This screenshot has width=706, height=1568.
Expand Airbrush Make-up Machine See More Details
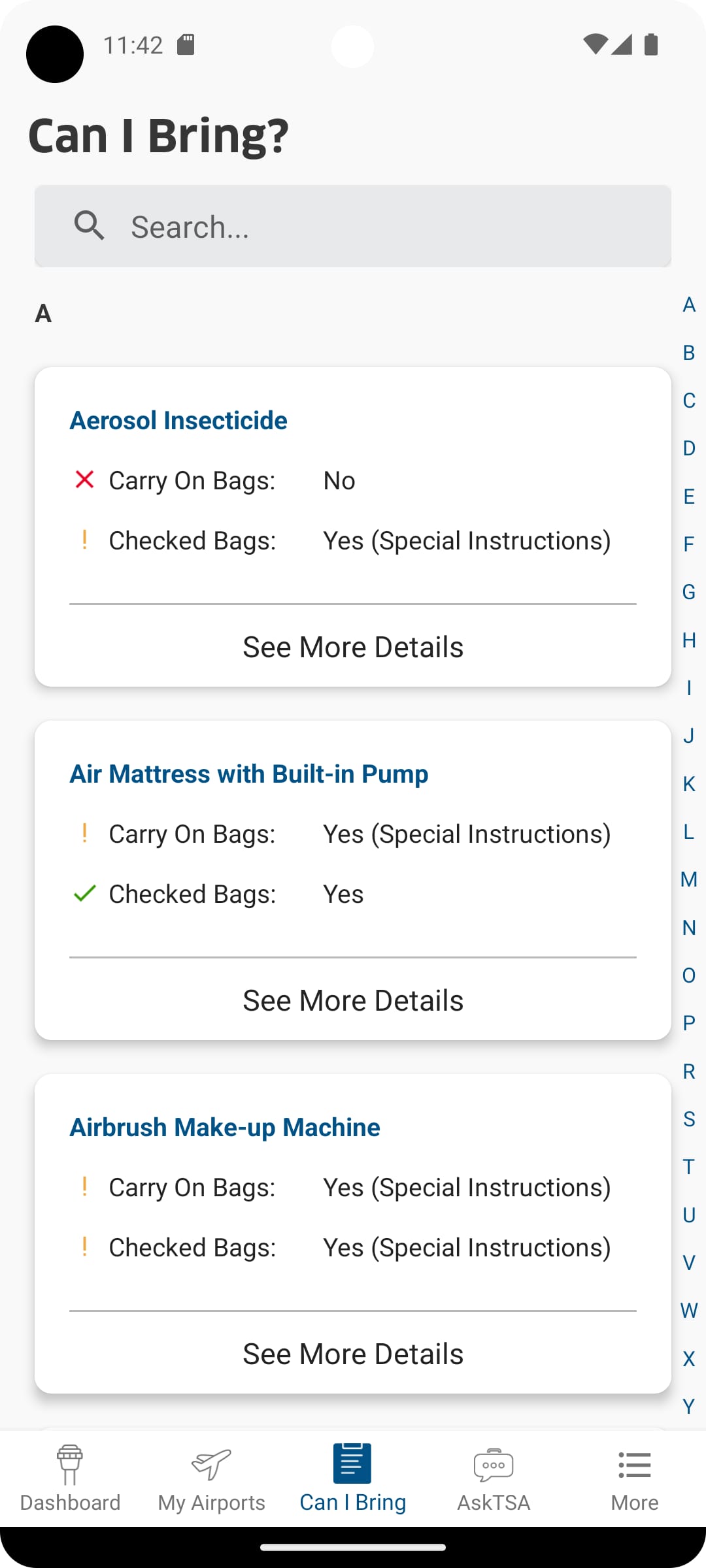[353, 1354]
